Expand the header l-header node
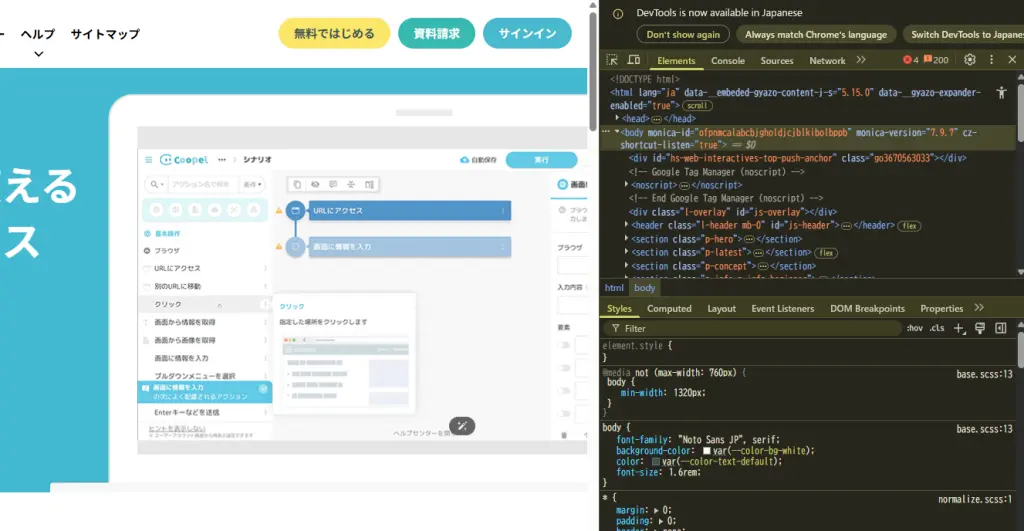The height and width of the screenshot is (531, 1024). click(626, 225)
